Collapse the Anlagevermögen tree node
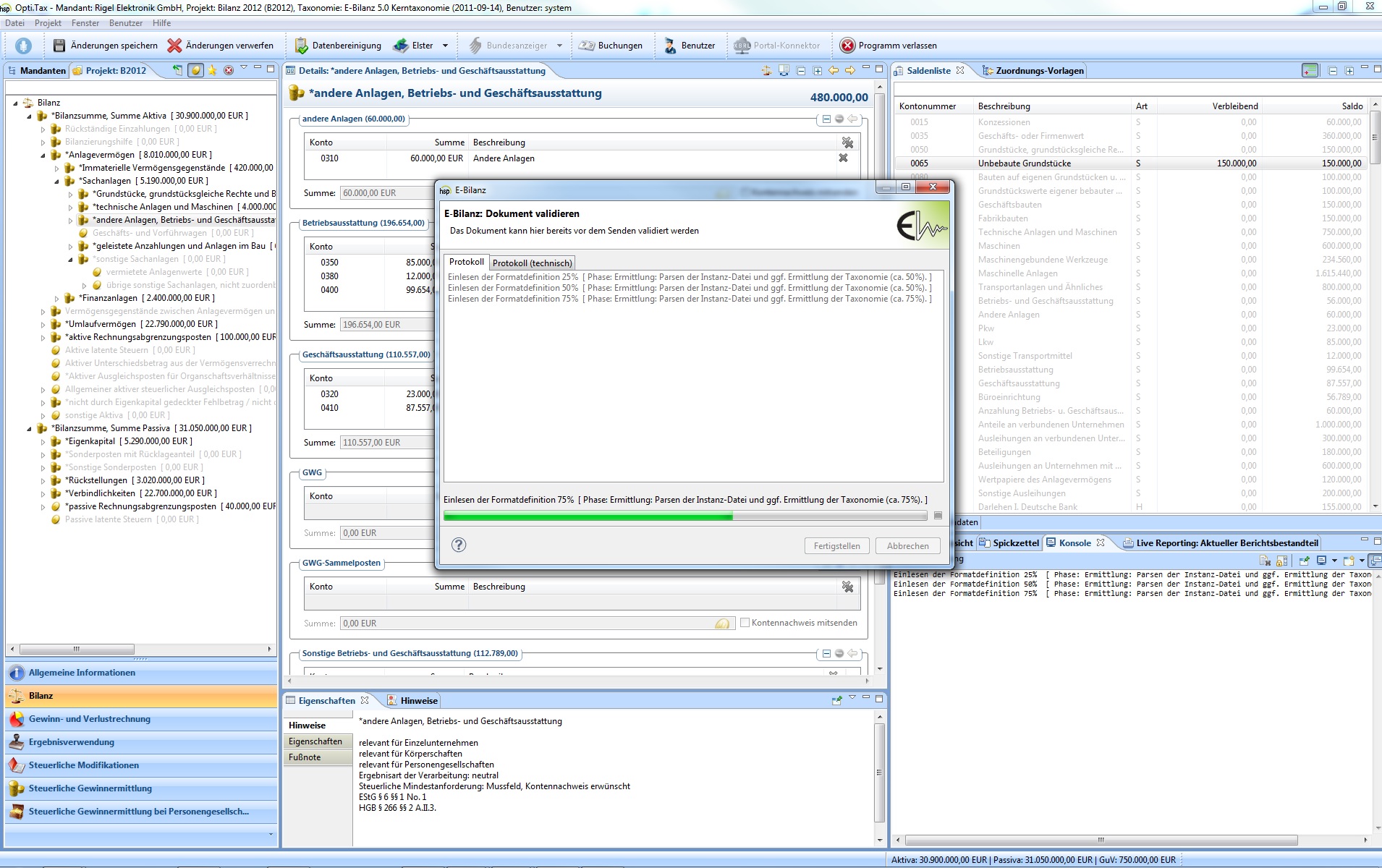This screenshot has width=1382, height=868. [x=43, y=155]
